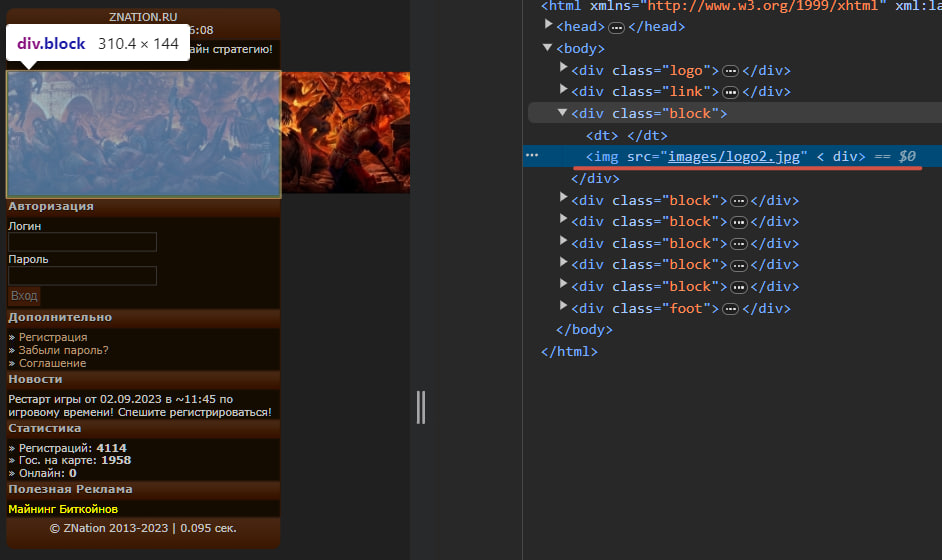Image resolution: width=942 pixels, height=560 pixels.
Task: Click the ellipsis badge in logo div
Action: tap(731, 71)
